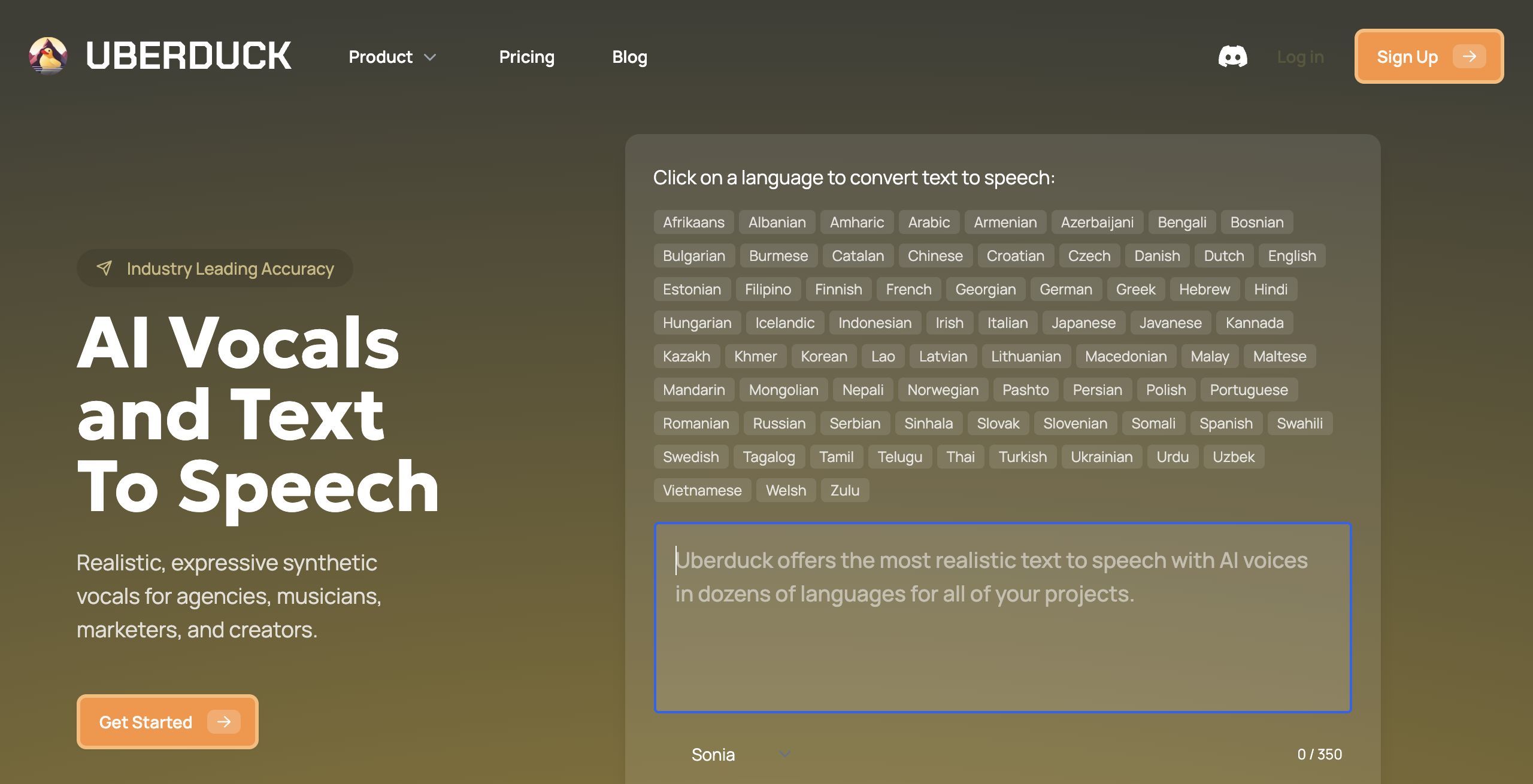The width and height of the screenshot is (1533, 784).
Task: Expand the Product menu chevron
Action: (x=430, y=57)
